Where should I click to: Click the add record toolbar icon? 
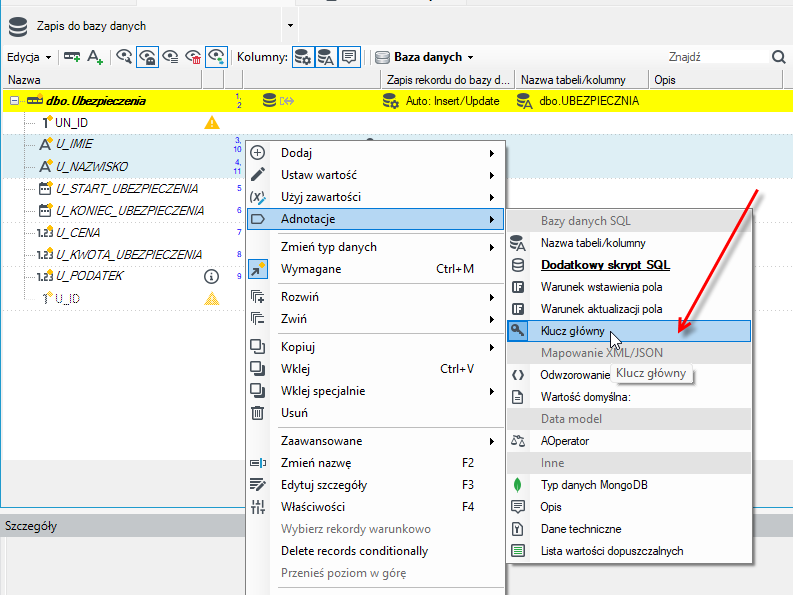tap(72, 57)
